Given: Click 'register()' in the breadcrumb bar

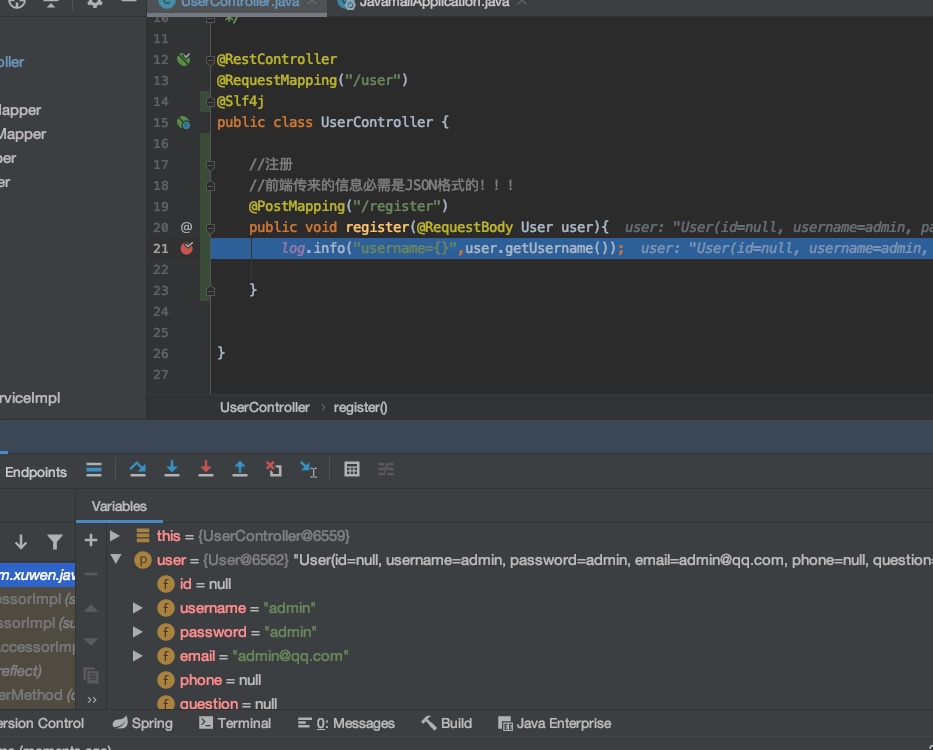Looking at the screenshot, I should coord(360,407).
